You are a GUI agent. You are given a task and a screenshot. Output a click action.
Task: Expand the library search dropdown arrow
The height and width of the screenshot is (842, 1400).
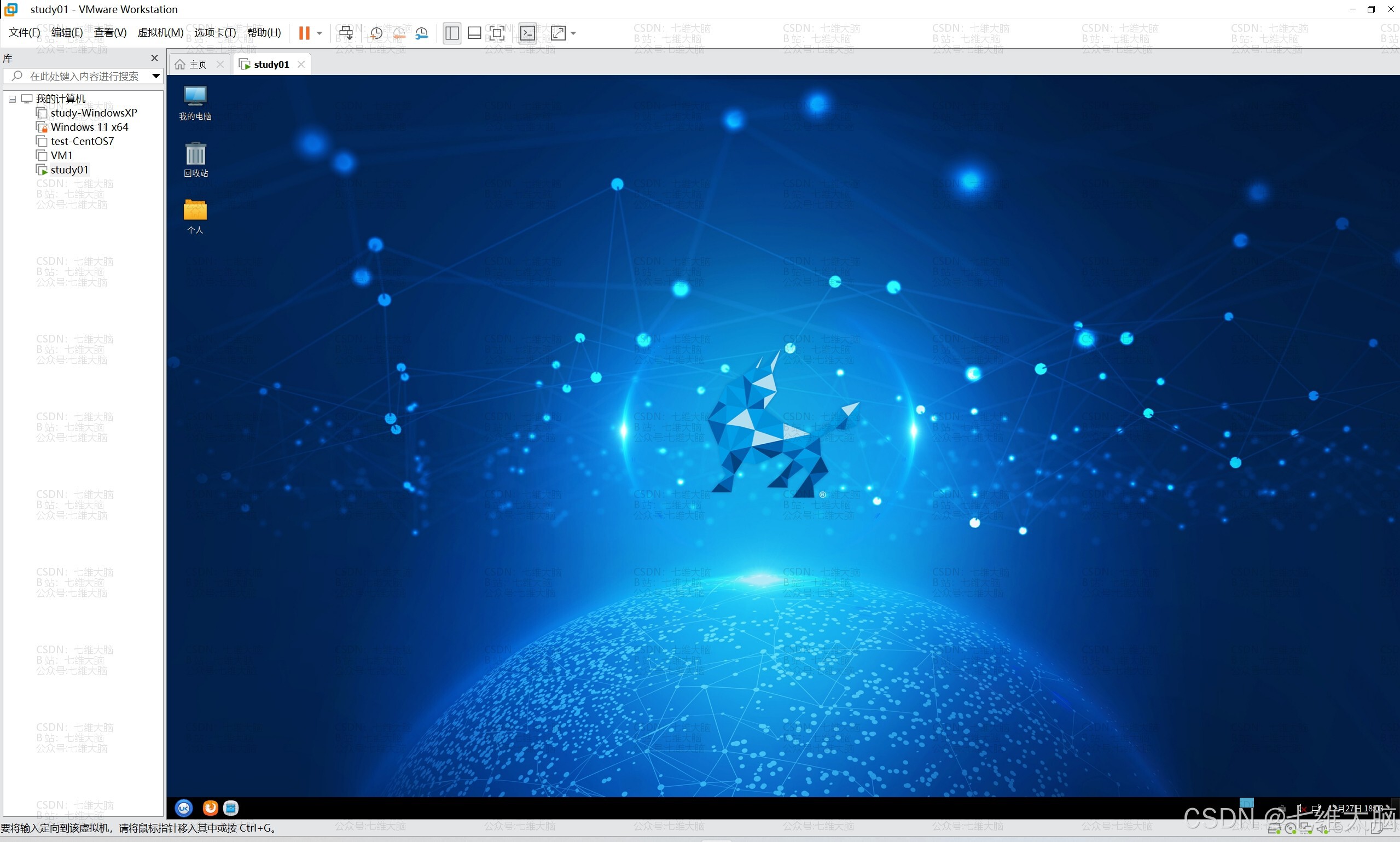click(155, 76)
